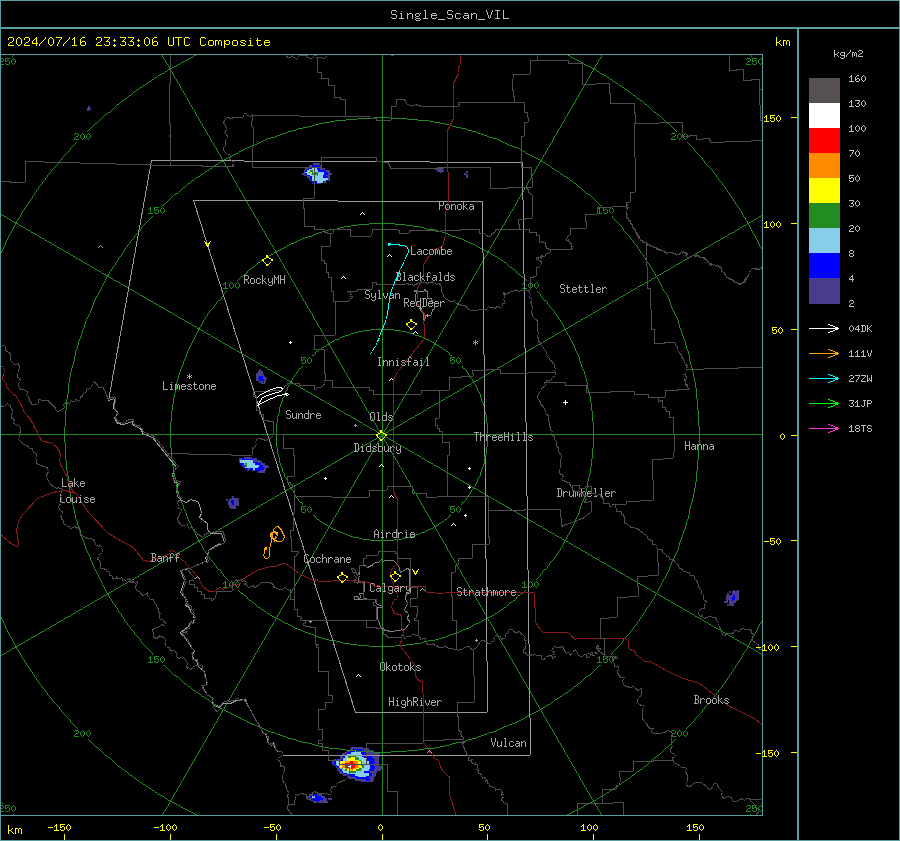The height and width of the screenshot is (841, 900).
Task: Click the yellow 30-50 legend swatch
Action: 824,191
